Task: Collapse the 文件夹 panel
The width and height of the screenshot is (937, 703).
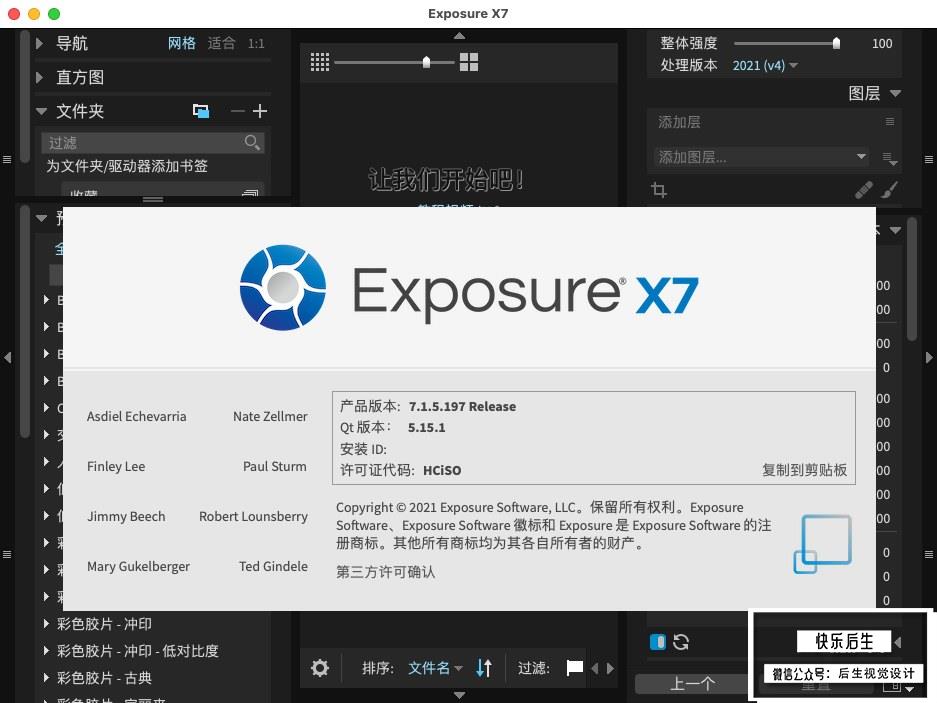Action: 41,111
